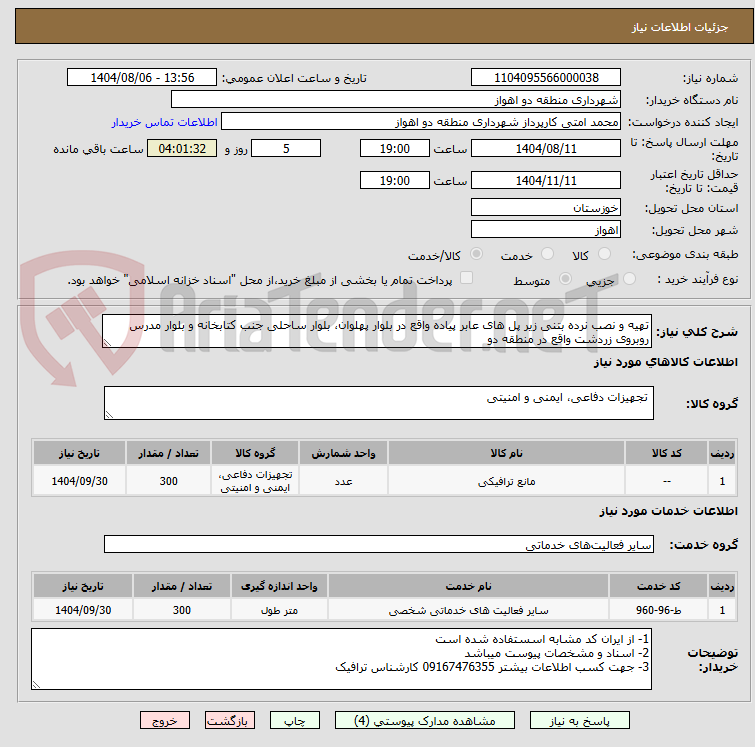Click the نام خدمت column header
Viewport: 755px width, 747px height.
(x=469, y=586)
